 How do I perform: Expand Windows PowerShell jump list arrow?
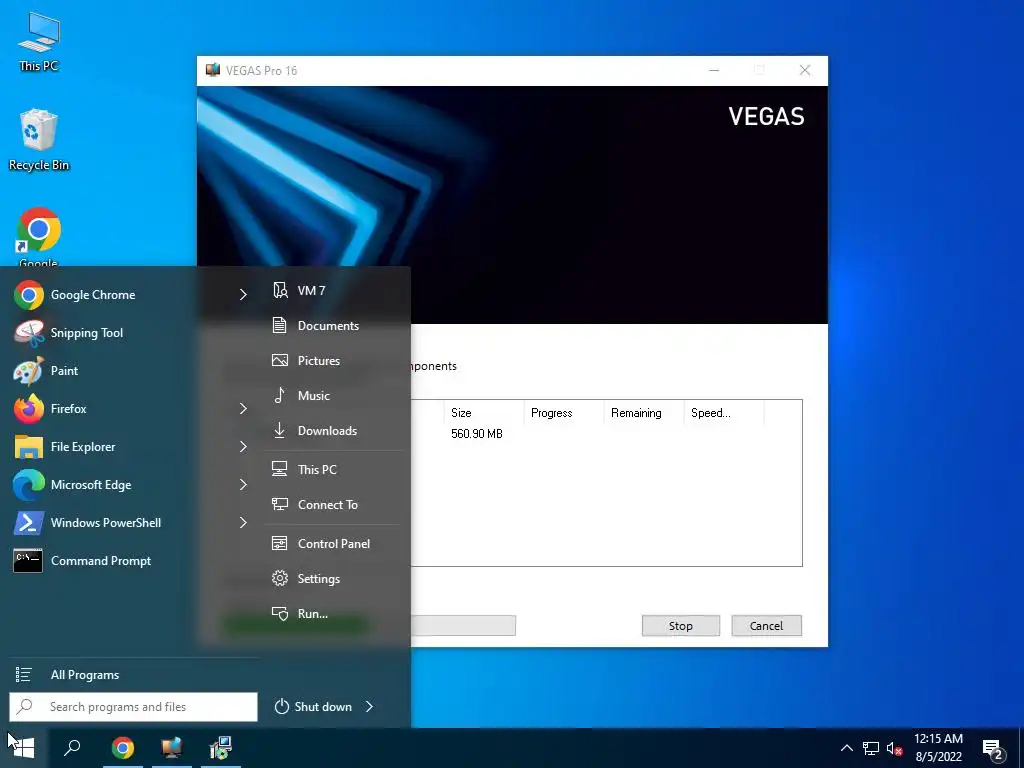click(243, 522)
